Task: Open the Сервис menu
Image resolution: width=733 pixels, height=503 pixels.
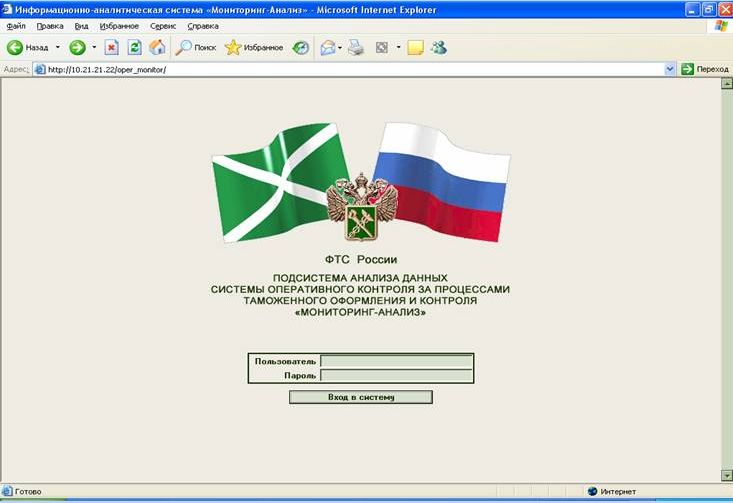Action: 163,26
